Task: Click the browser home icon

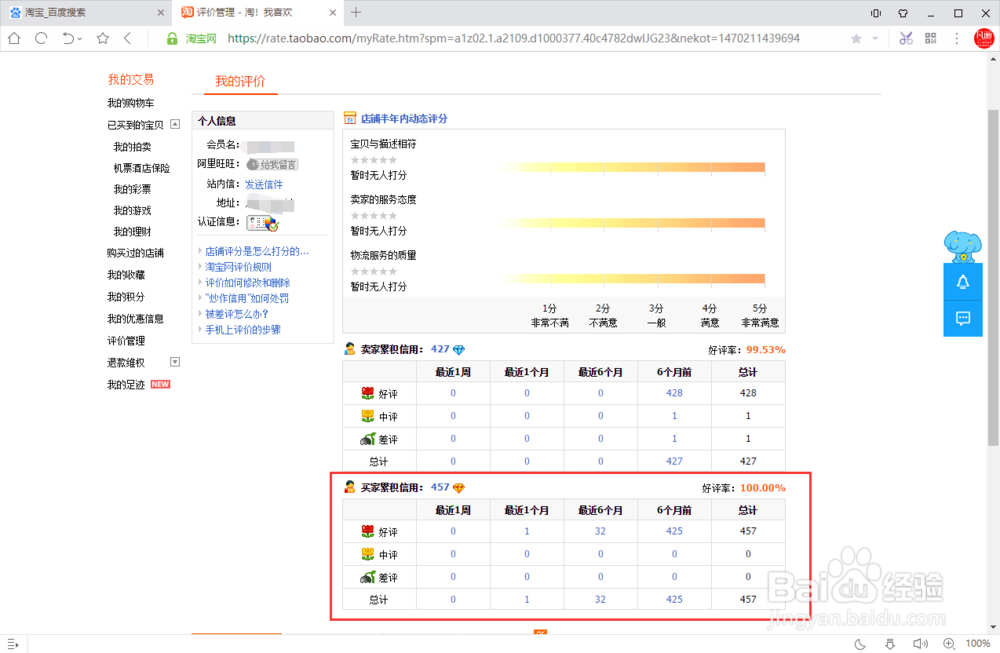Action: pos(14,38)
